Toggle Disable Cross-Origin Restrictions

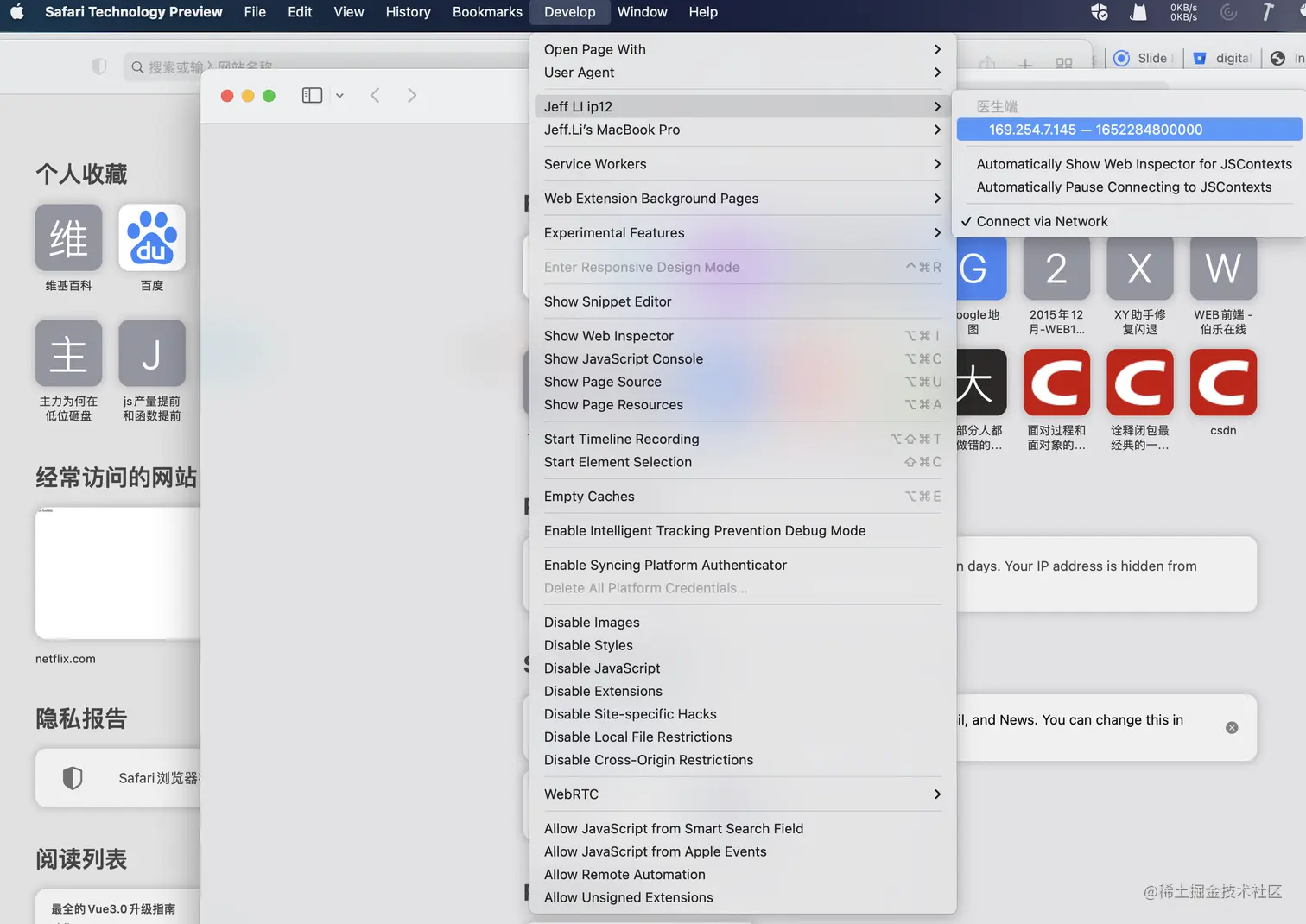coord(743,760)
